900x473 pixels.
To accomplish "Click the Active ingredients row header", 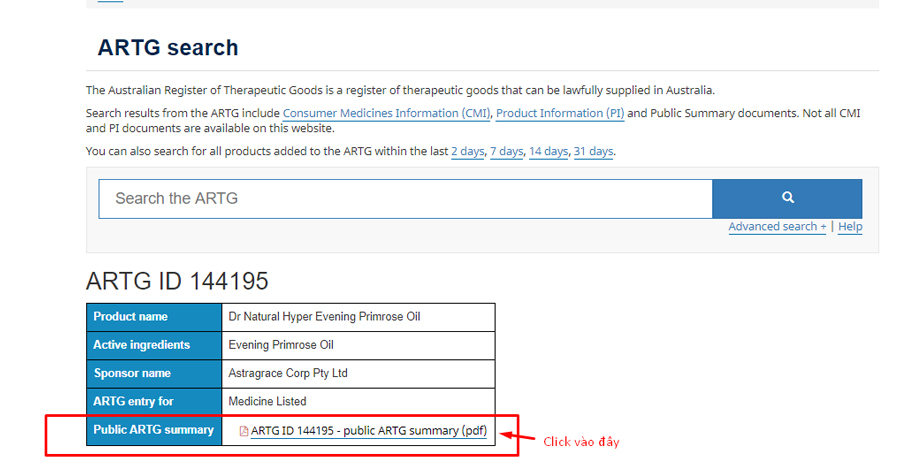I will 154,346.
